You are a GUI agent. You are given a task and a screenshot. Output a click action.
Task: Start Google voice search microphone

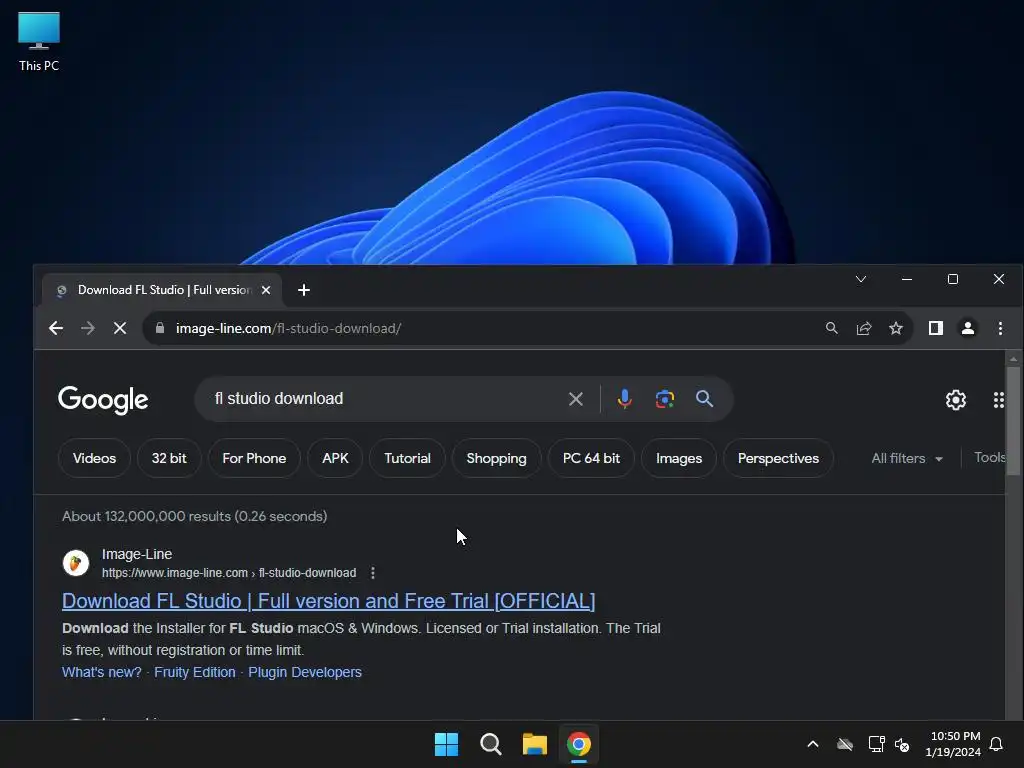coord(624,398)
